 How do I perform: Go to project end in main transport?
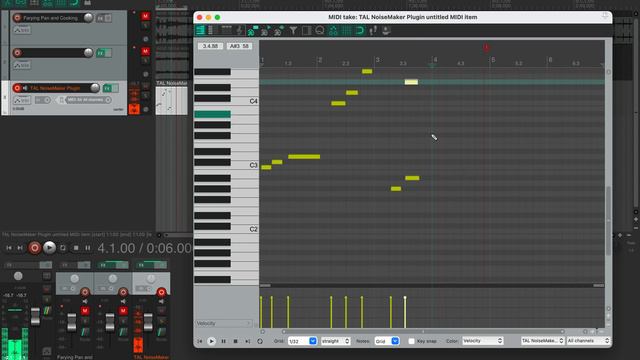20,248
